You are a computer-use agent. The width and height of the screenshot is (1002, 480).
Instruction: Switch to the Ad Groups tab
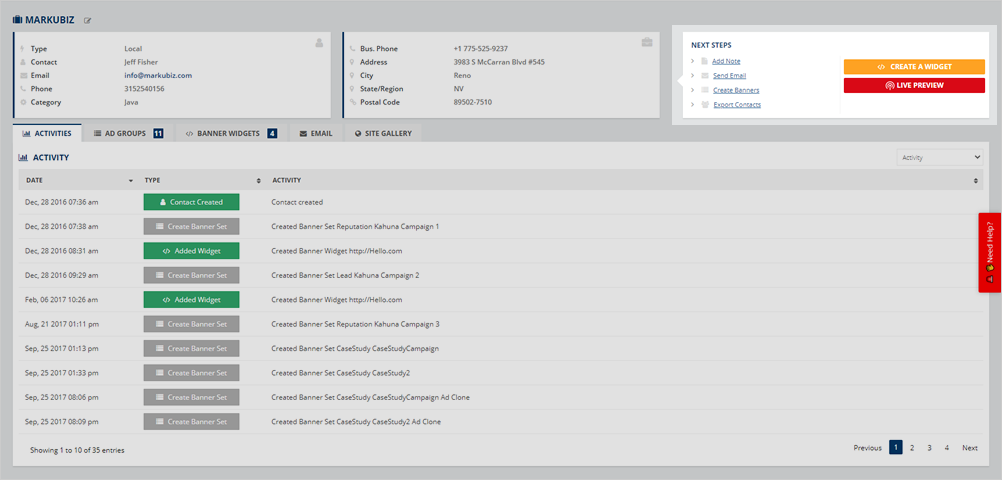(x=128, y=133)
